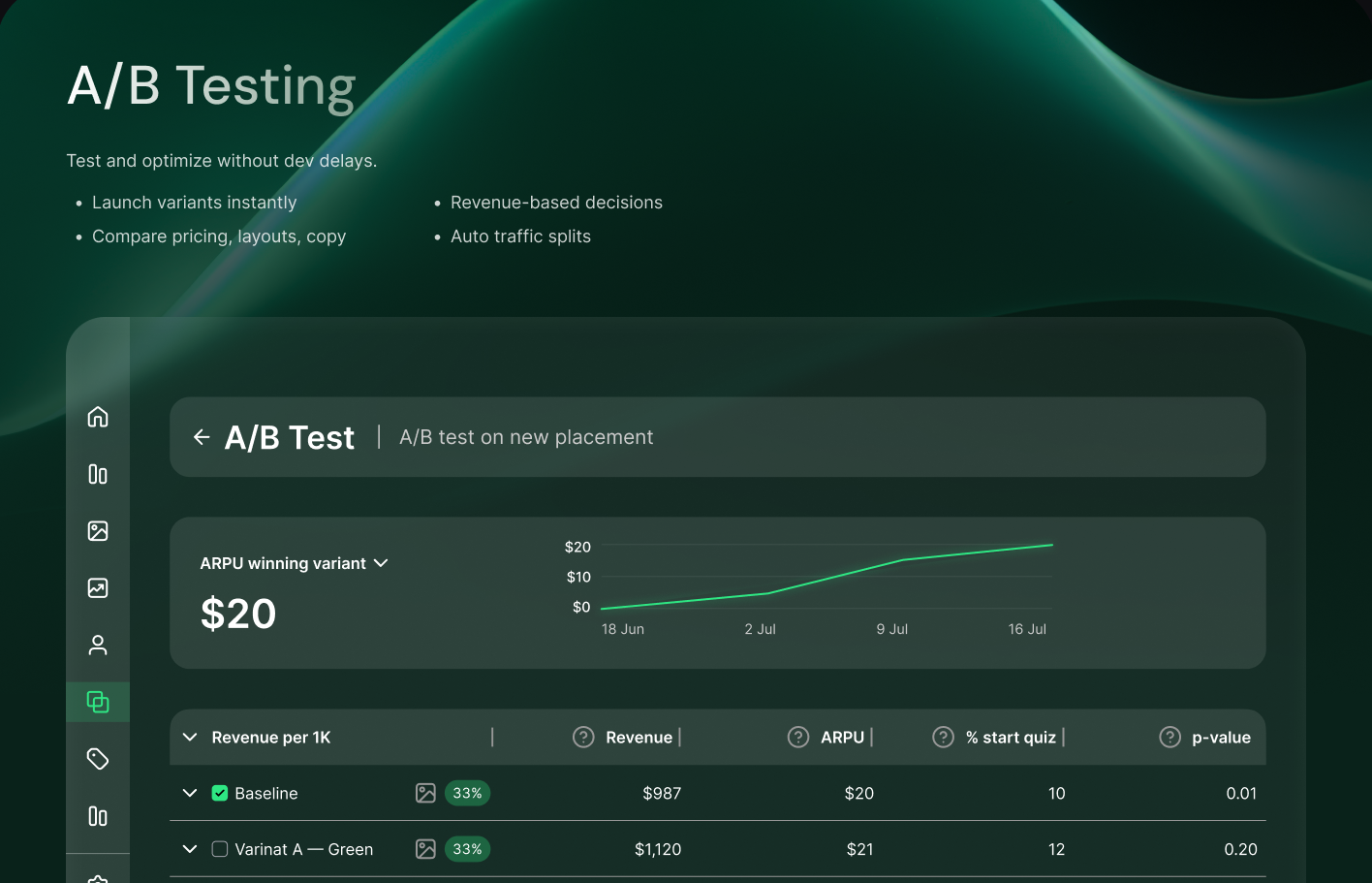Click the help icon next to % start quiz
1372x883 pixels.
943,738
